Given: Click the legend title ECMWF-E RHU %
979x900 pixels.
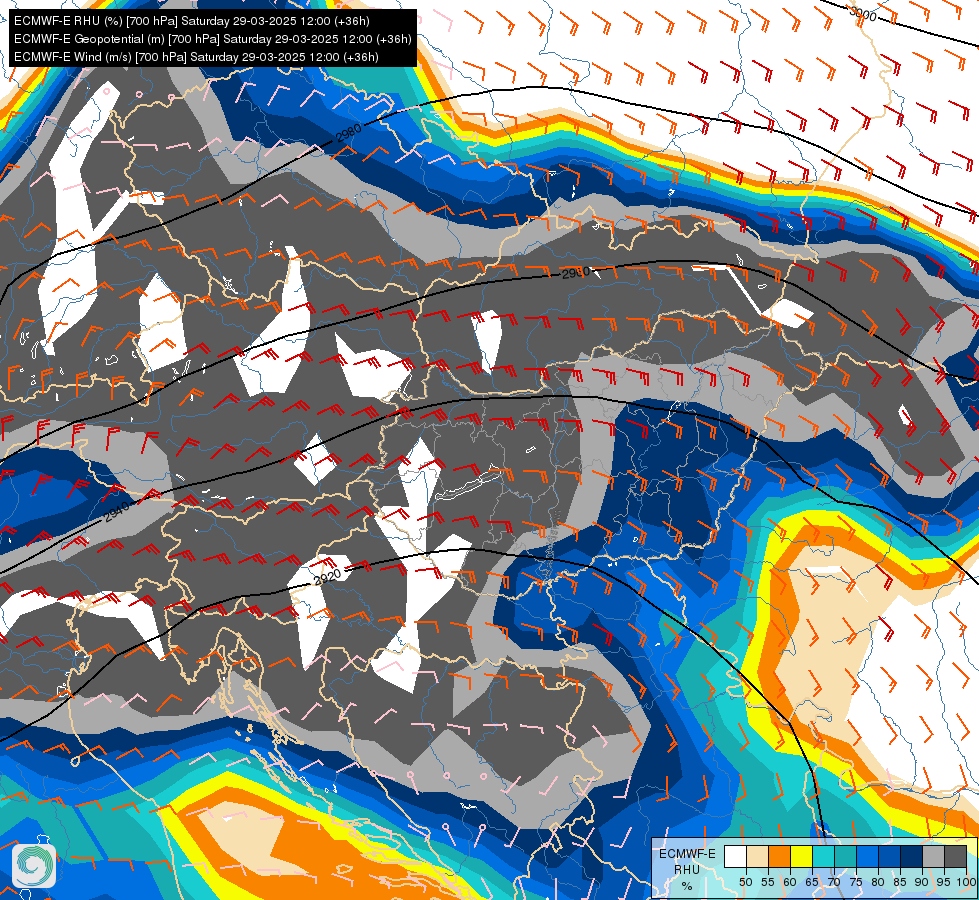Looking at the screenshot, I should pos(687,869).
